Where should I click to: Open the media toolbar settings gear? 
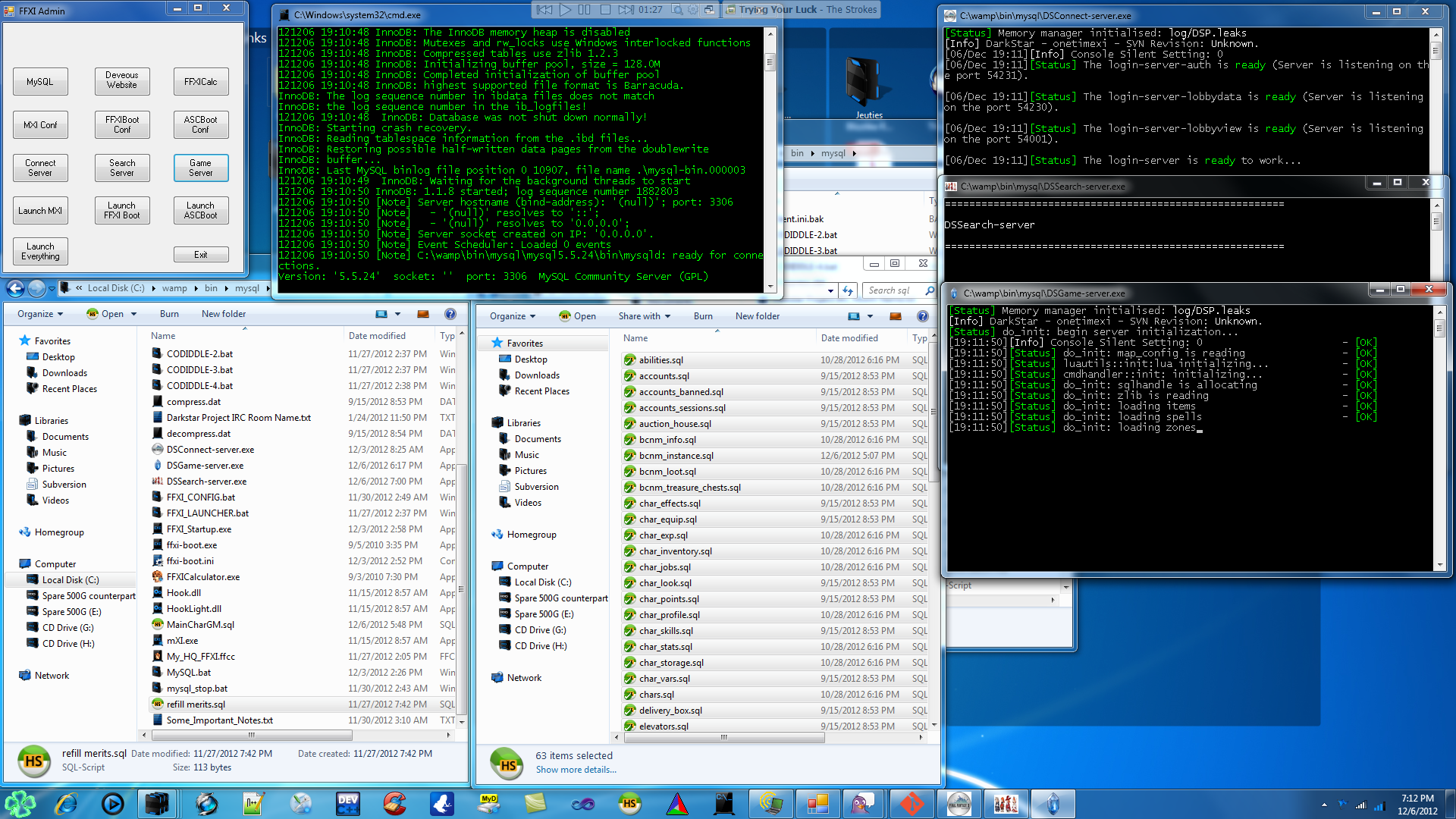click(x=693, y=10)
